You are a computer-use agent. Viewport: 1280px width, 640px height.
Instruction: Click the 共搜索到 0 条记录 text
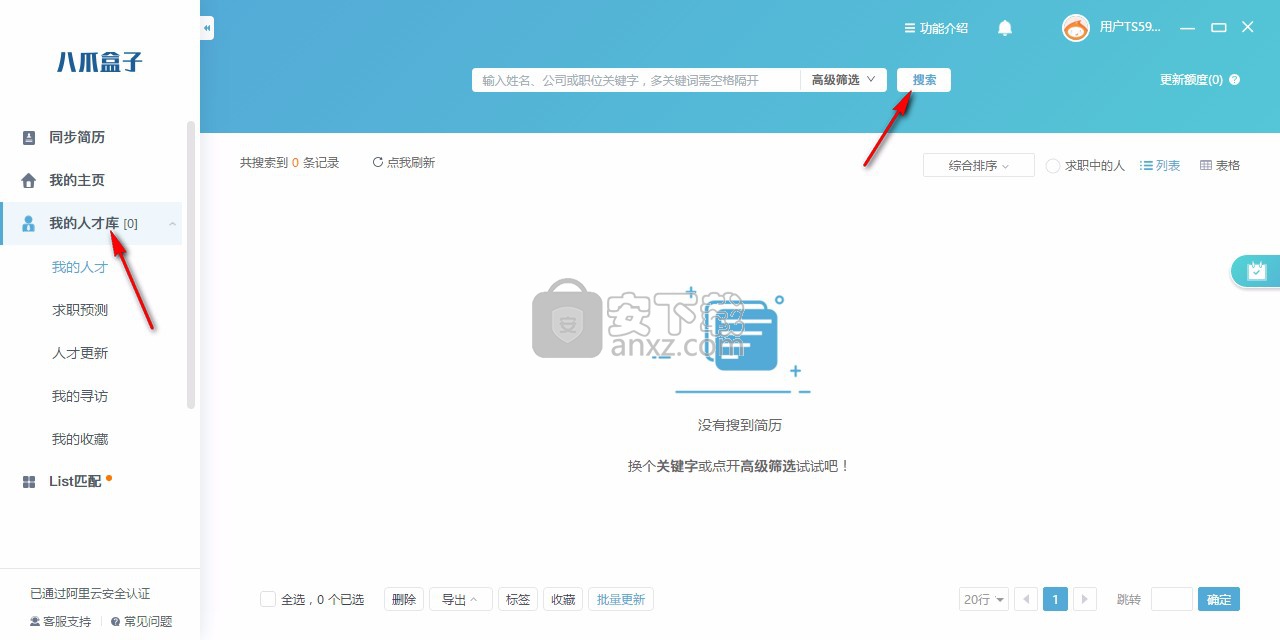(290, 162)
